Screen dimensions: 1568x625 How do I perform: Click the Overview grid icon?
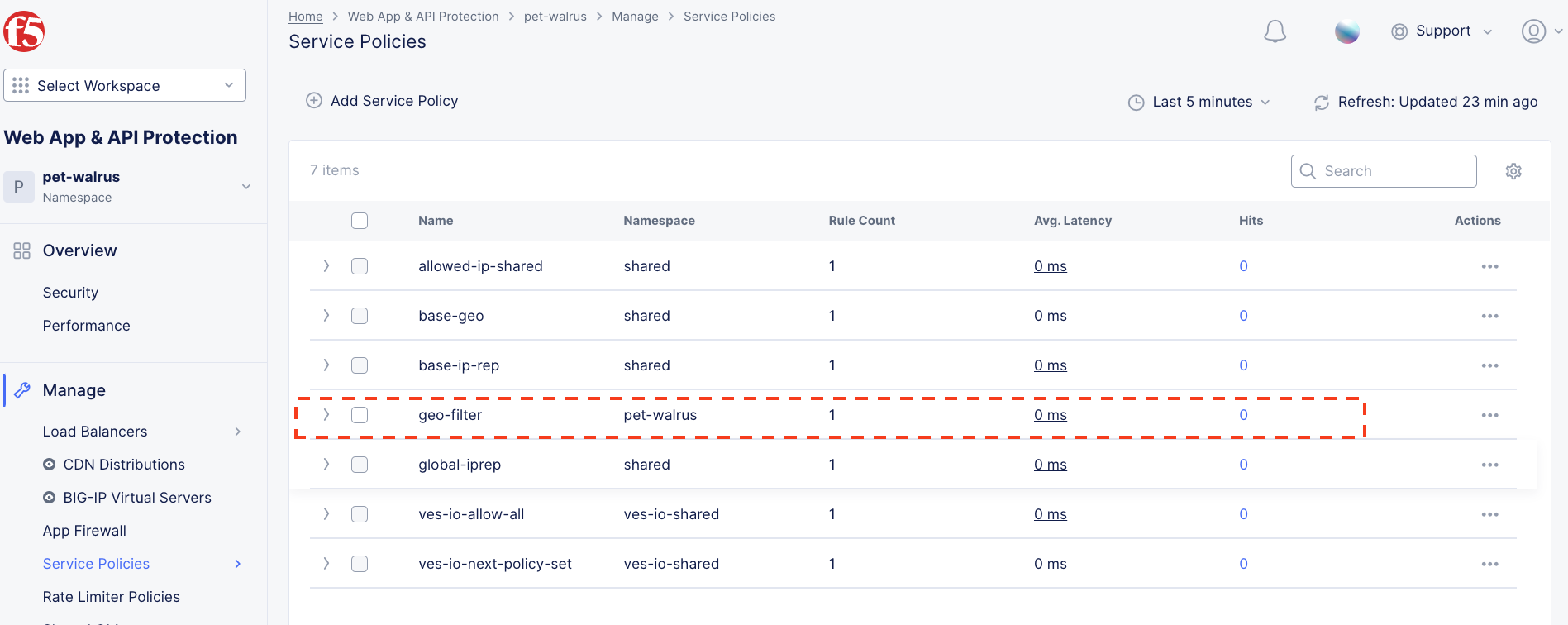[x=22, y=250]
